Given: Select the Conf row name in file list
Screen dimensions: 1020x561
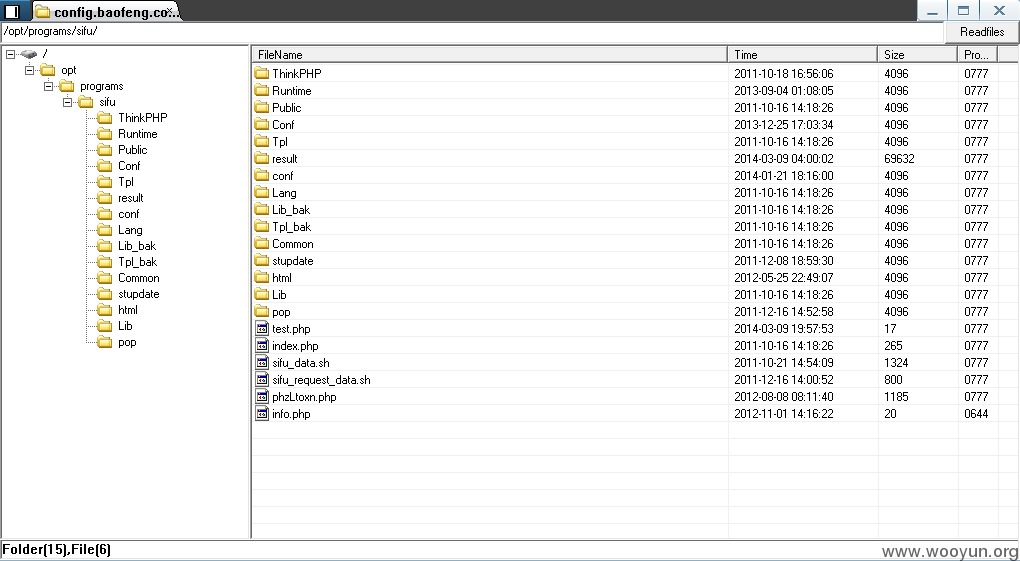Looking at the screenshot, I should coord(283,124).
